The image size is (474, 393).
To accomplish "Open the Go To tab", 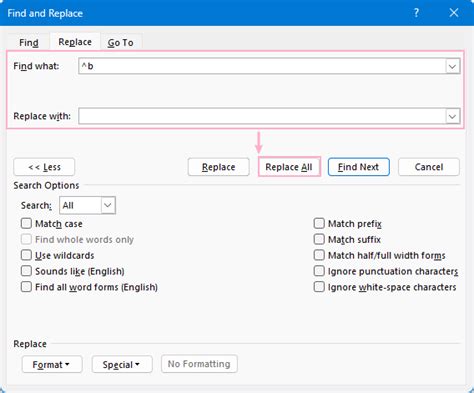I will 120,43.
